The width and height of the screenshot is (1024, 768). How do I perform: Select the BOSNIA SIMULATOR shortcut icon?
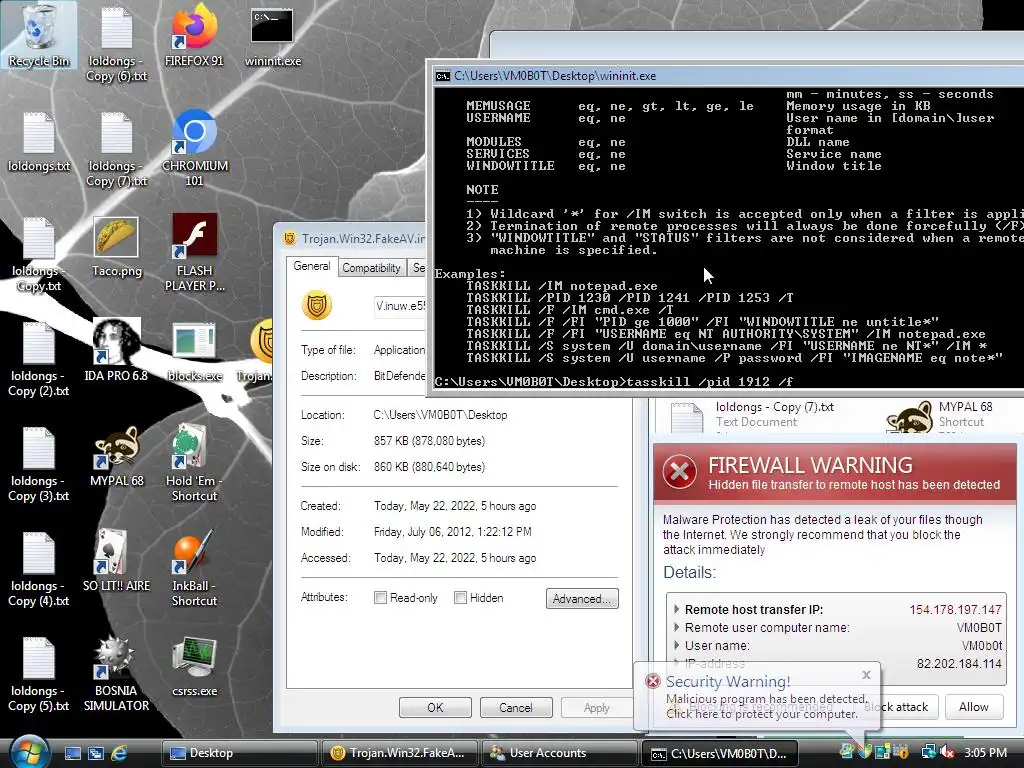tap(116, 673)
